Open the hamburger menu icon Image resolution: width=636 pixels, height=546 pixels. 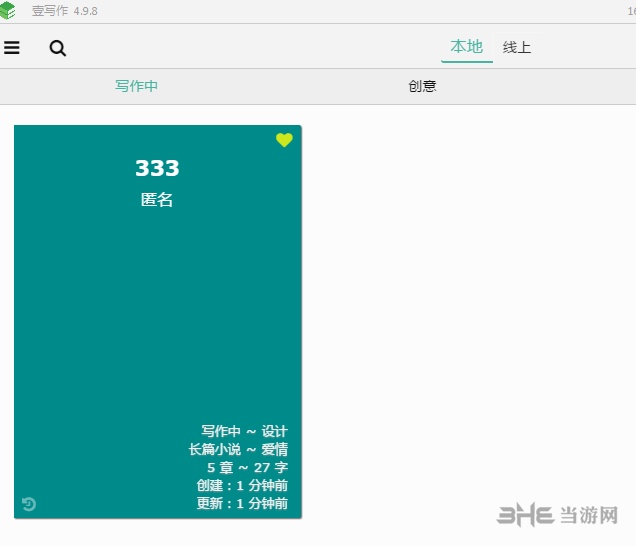coord(12,47)
